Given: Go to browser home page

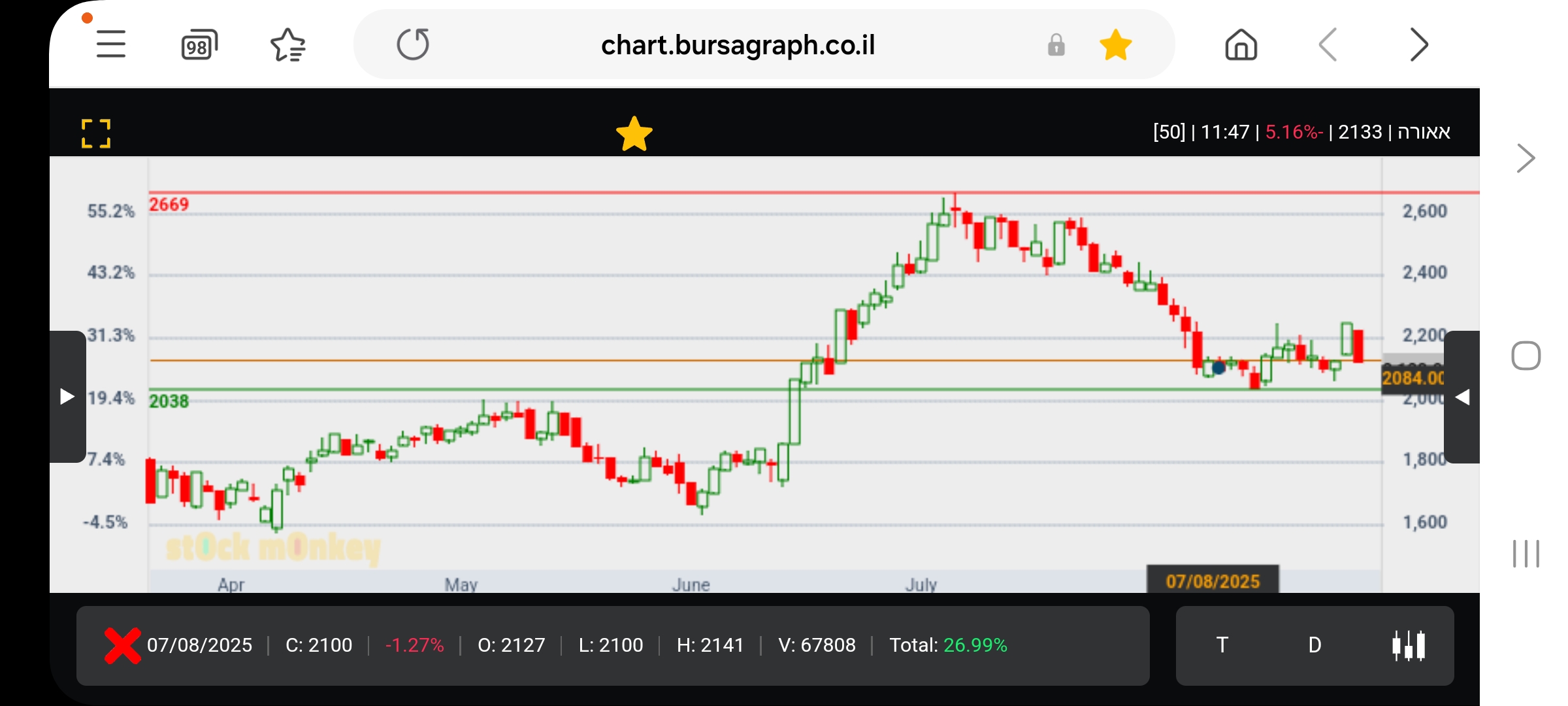Looking at the screenshot, I should click(1241, 45).
